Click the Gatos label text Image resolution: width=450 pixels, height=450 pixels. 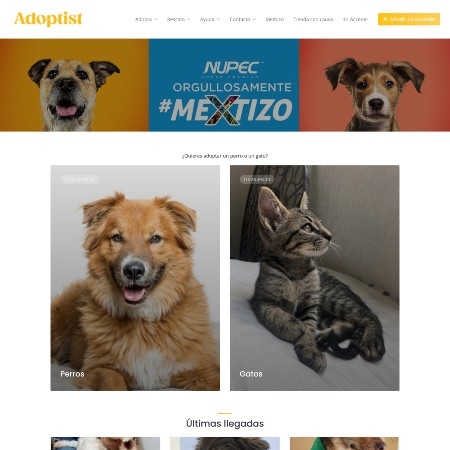tap(251, 374)
